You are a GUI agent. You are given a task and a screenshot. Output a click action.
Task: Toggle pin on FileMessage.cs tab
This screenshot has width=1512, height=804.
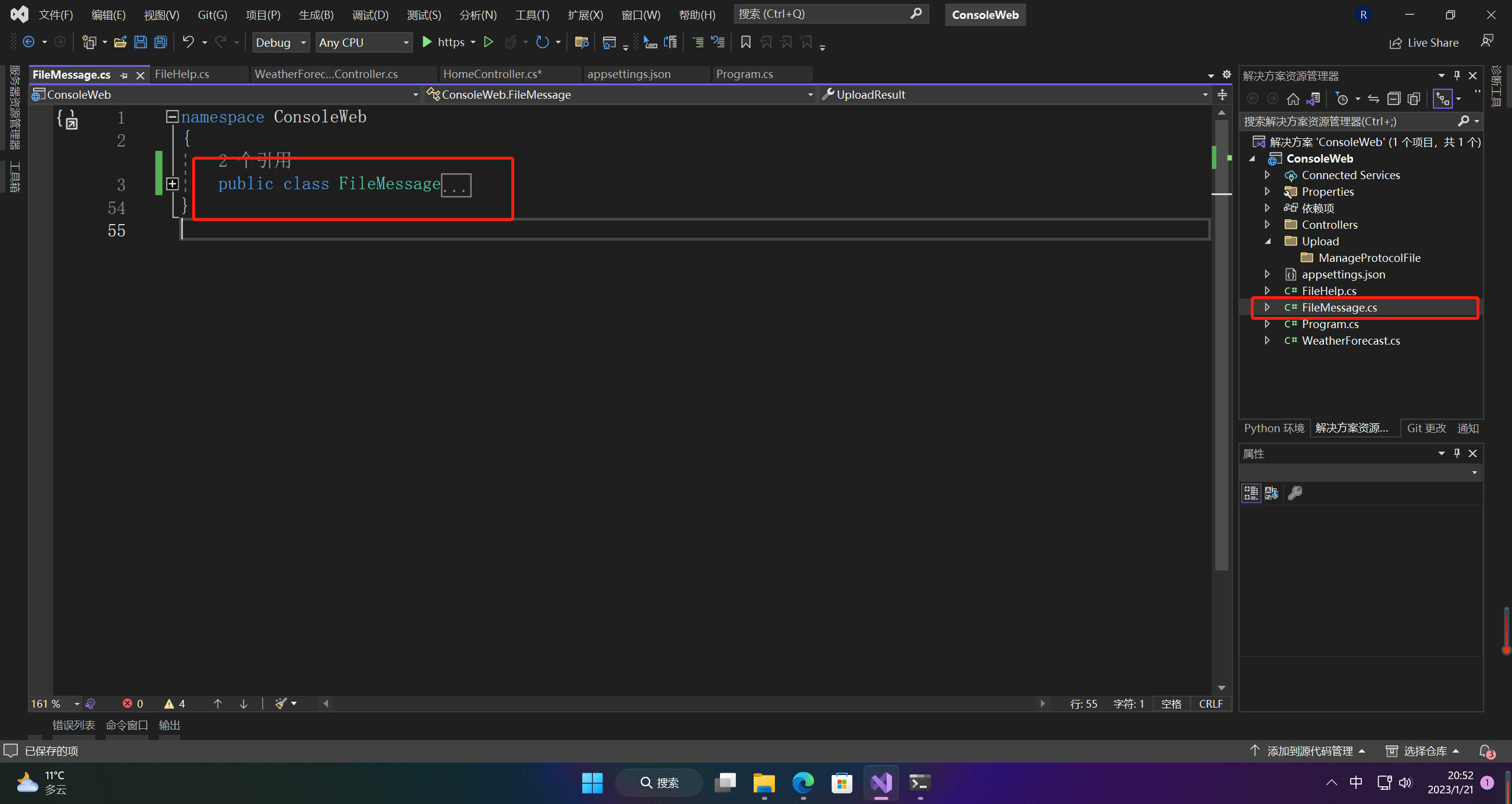124,75
